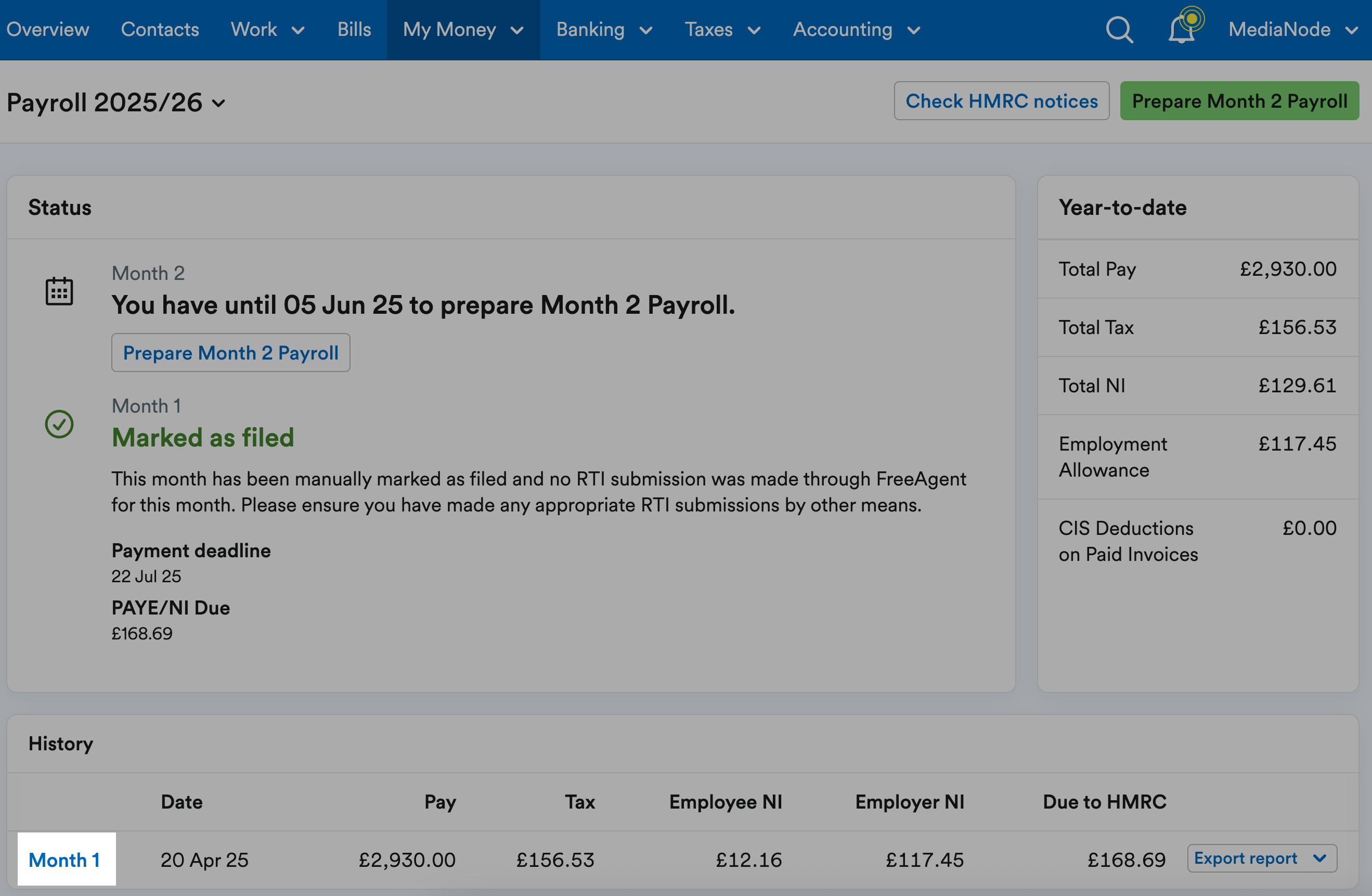This screenshot has width=1372, height=896.
Task: Go to the Overview tab
Action: click(47, 30)
